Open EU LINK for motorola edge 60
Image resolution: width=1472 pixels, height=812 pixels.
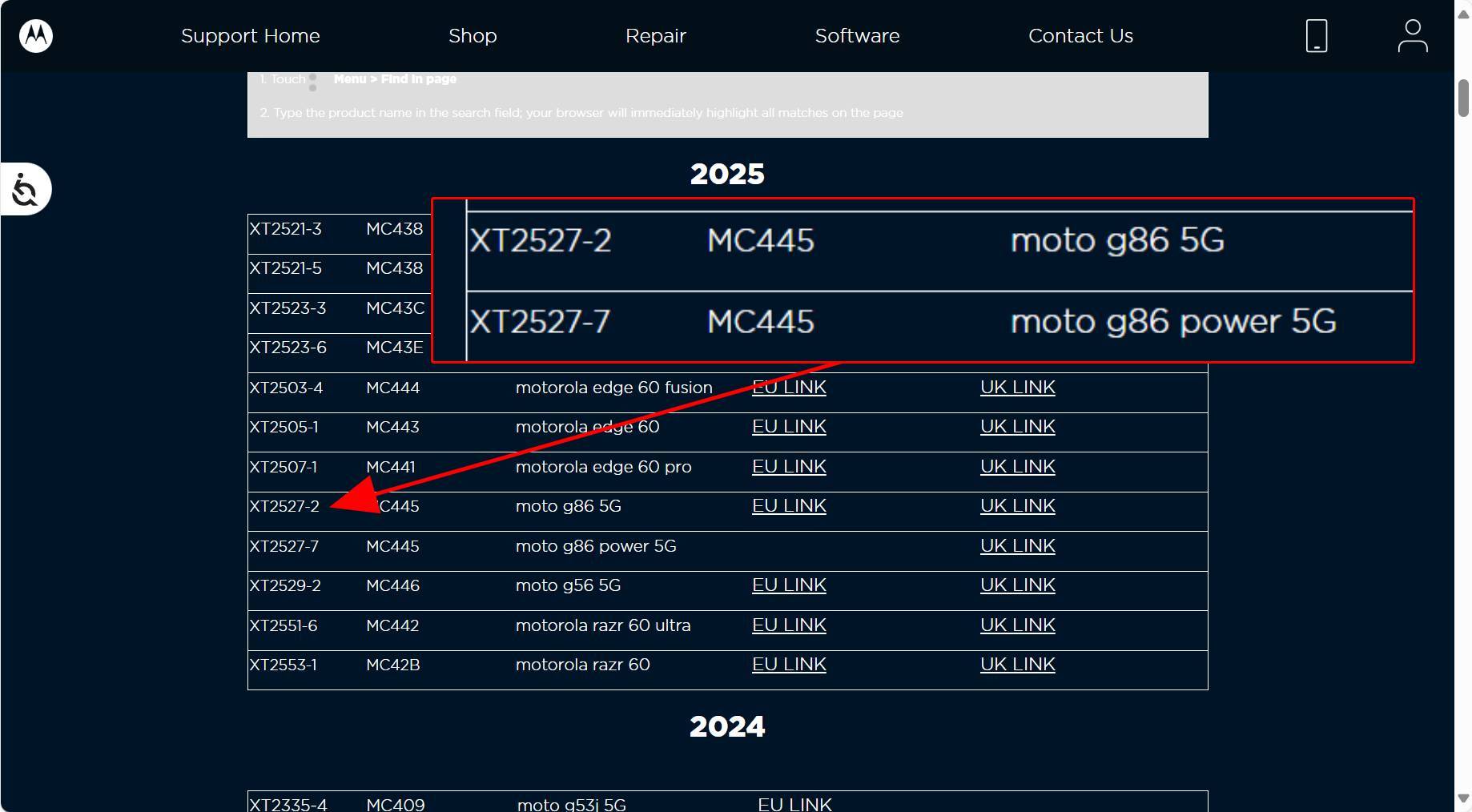[789, 427]
